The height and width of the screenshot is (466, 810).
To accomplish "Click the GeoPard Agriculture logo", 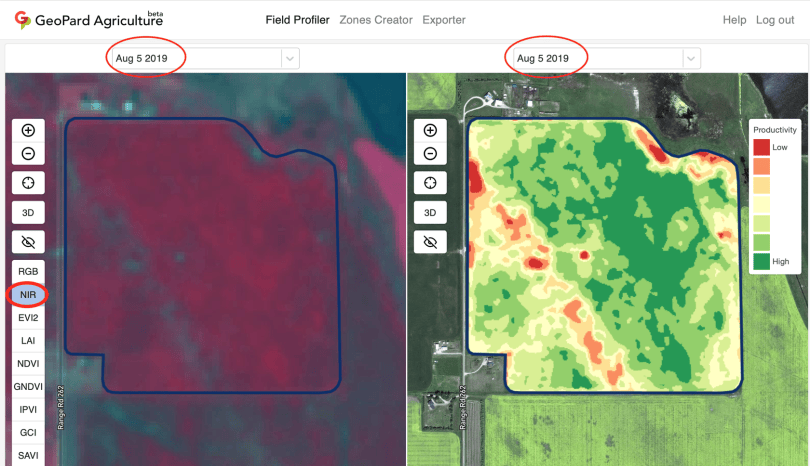I will (x=88, y=20).
